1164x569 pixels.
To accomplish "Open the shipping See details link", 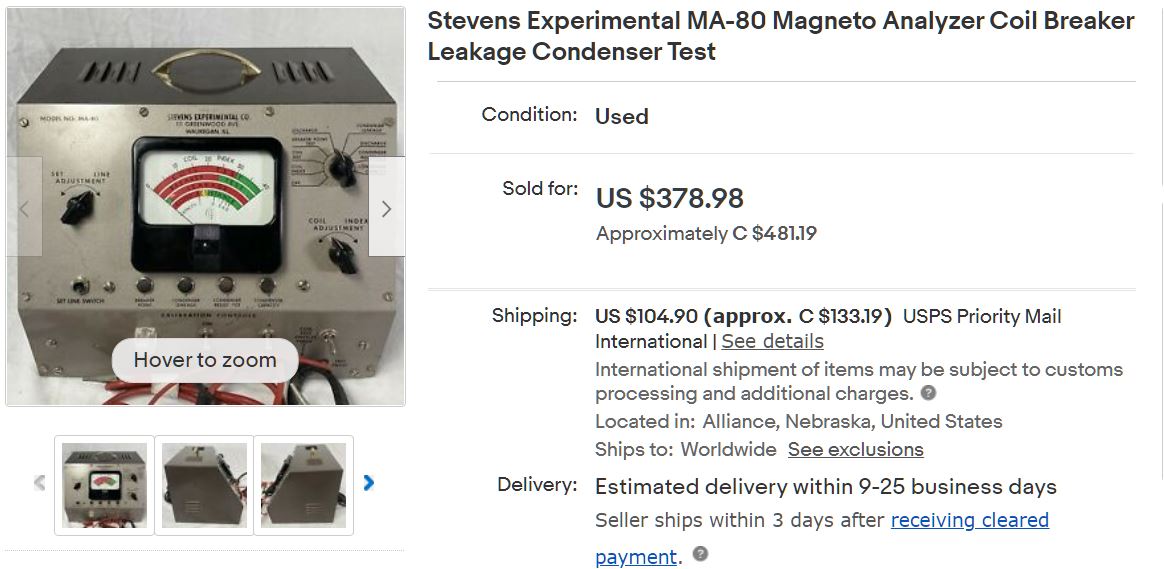I will pyautogui.click(x=773, y=341).
